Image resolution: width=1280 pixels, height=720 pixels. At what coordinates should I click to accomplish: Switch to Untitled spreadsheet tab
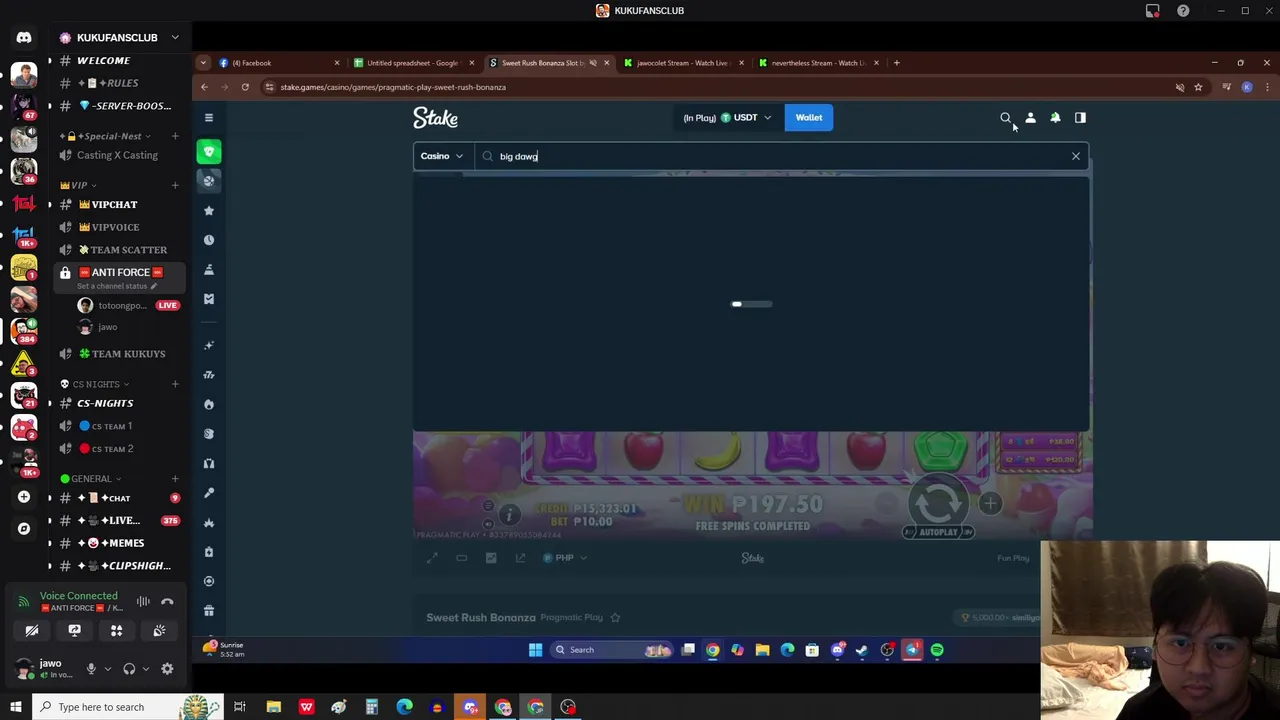412,63
